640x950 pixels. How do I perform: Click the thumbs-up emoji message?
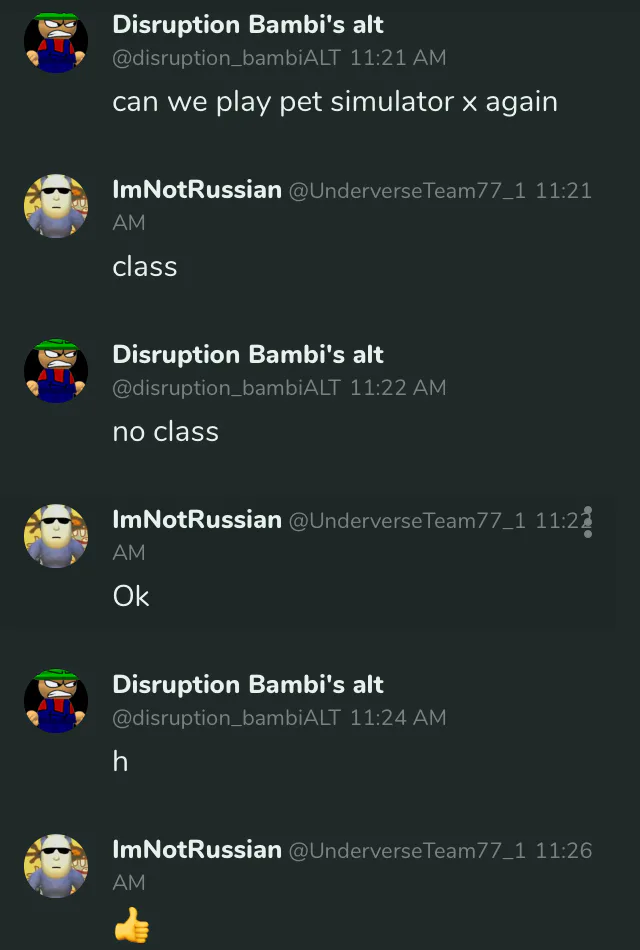click(131, 926)
